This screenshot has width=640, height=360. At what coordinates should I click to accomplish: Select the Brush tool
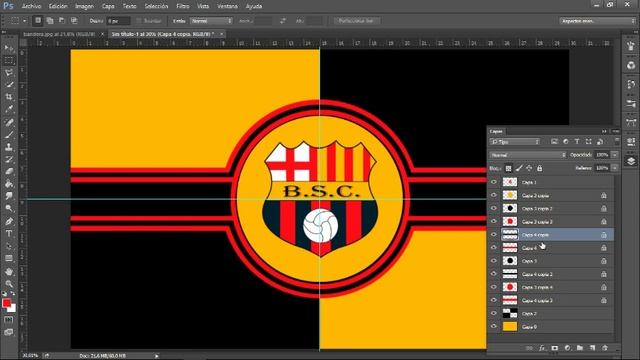tap(9, 135)
